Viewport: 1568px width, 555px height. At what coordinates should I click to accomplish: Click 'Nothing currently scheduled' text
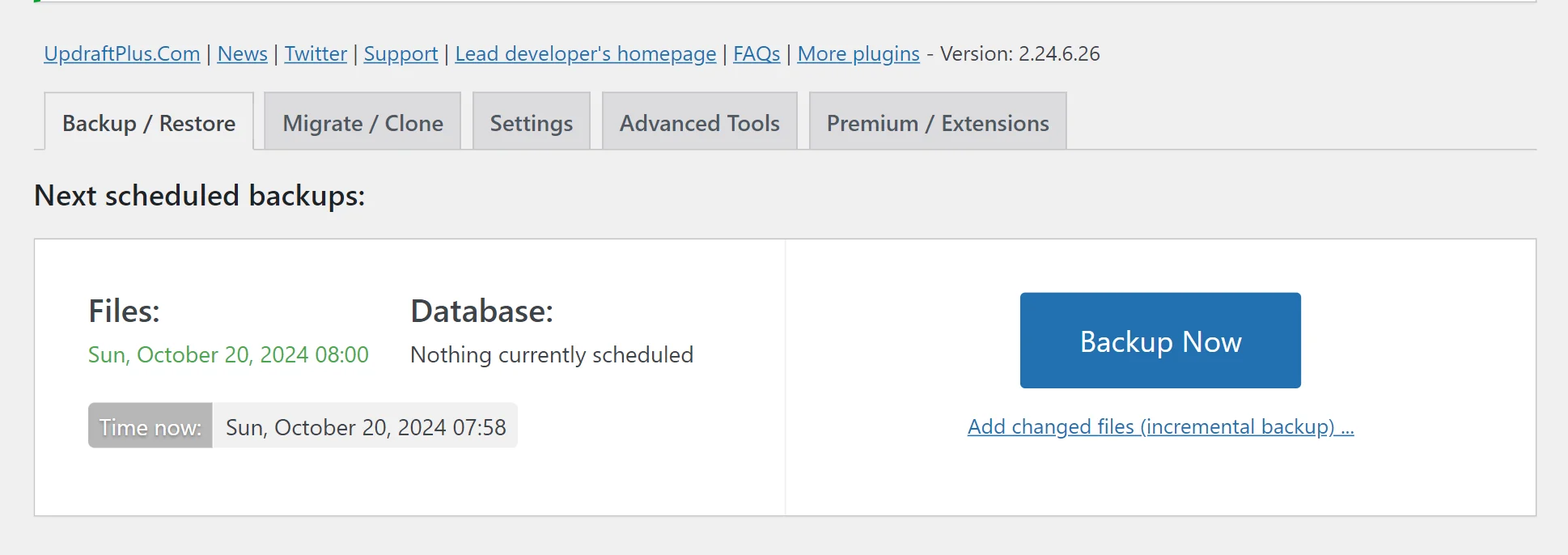pyautogui.click(x=552, y=355)
